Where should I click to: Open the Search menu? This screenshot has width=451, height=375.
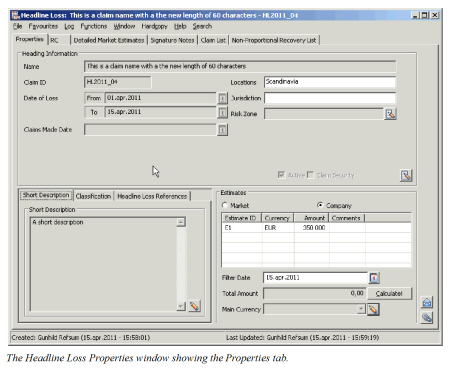pos(202,26)
